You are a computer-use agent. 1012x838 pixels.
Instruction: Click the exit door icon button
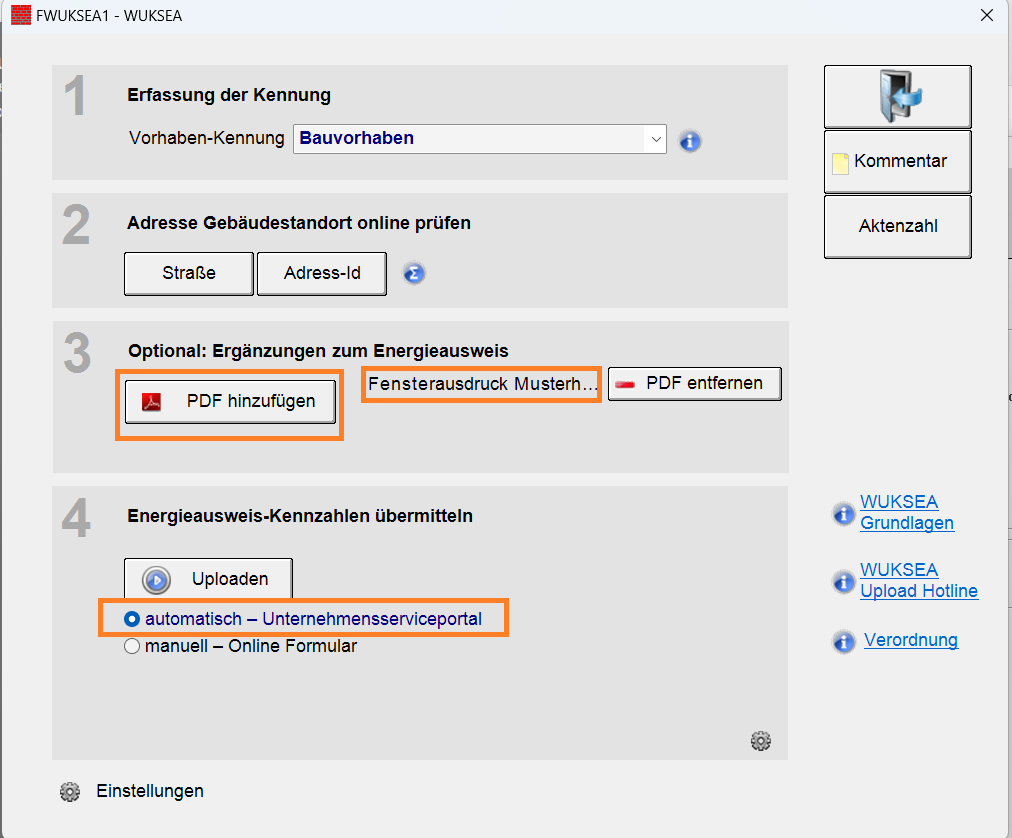[x=897, y=97]
